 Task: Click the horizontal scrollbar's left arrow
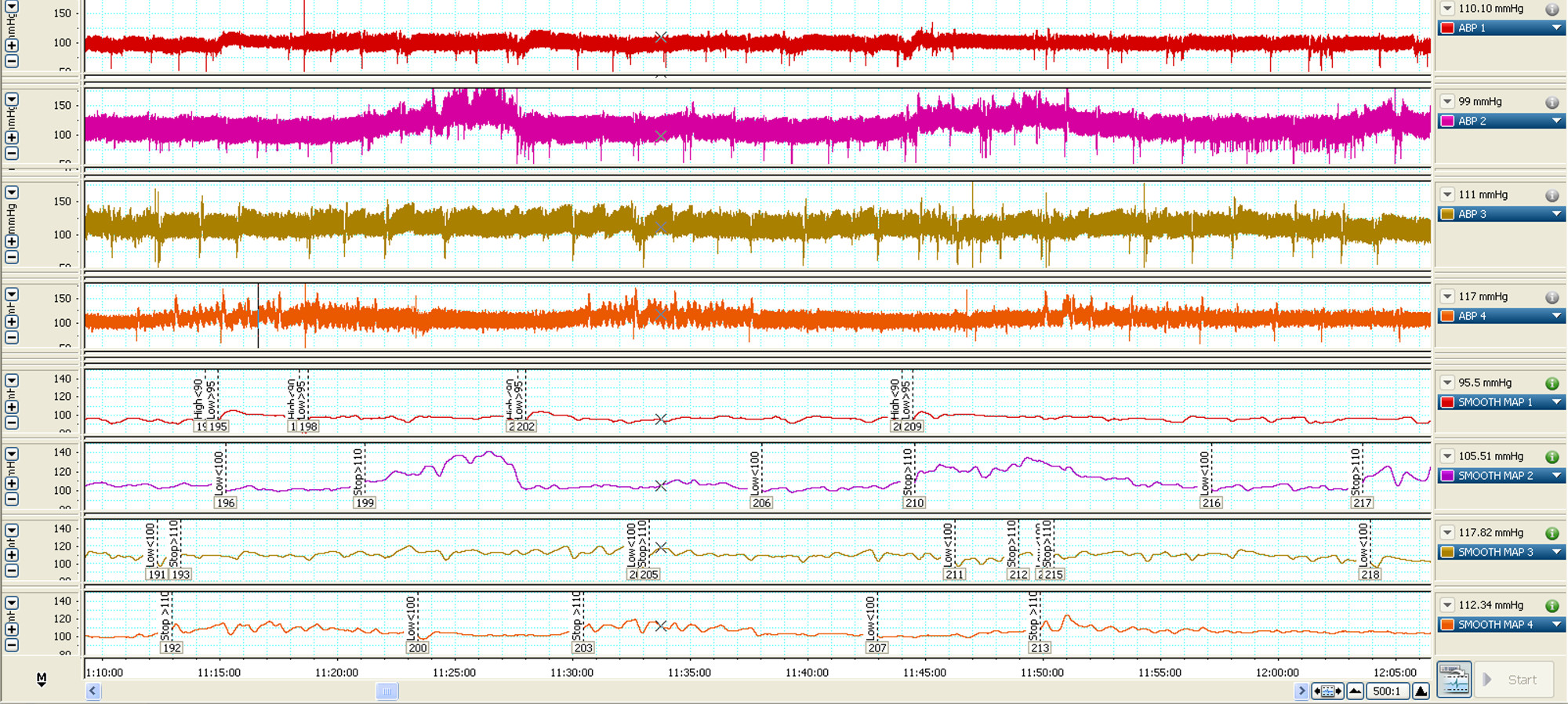93,691
